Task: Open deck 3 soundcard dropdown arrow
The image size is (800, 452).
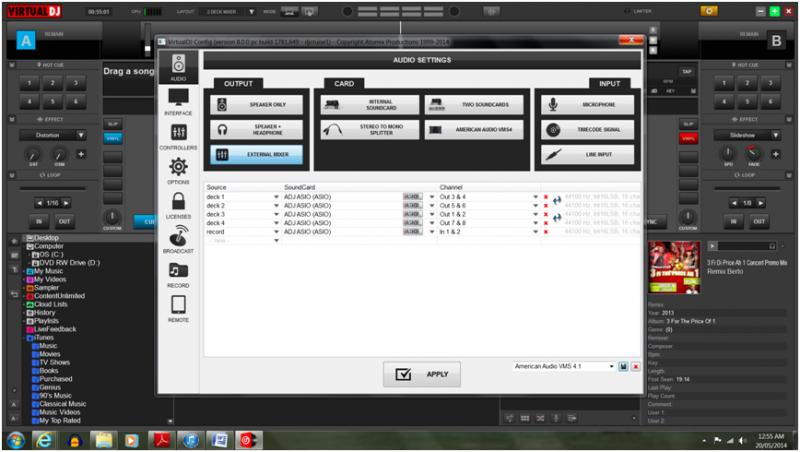Action: pos(432,214)
